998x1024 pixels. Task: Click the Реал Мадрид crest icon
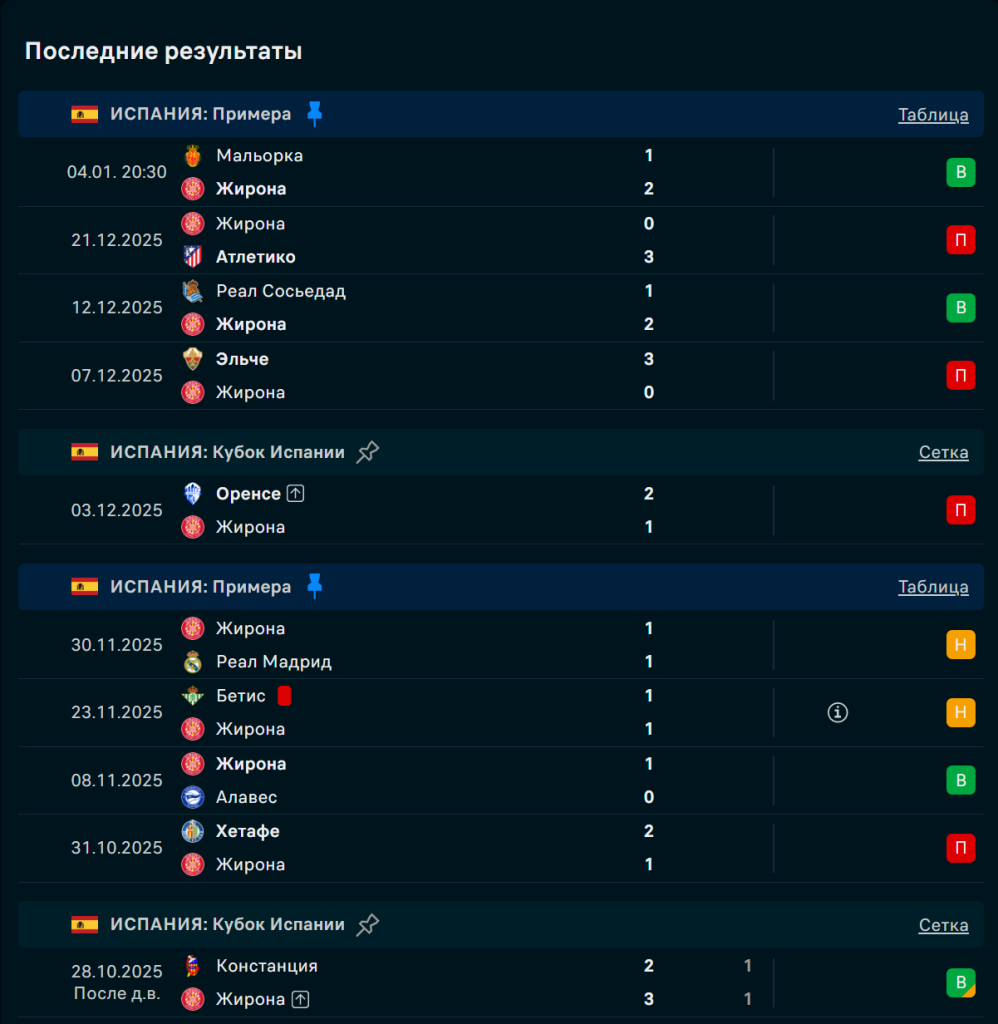click(x=193, y=662)
